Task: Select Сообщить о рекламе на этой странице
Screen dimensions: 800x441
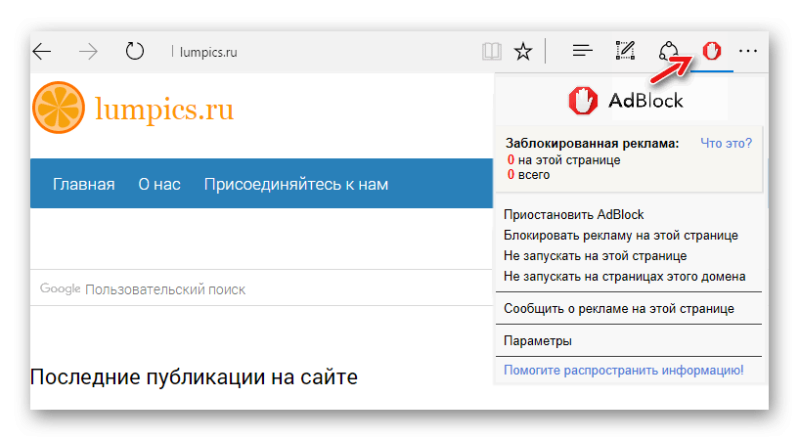Action: (x=619, y=308)
